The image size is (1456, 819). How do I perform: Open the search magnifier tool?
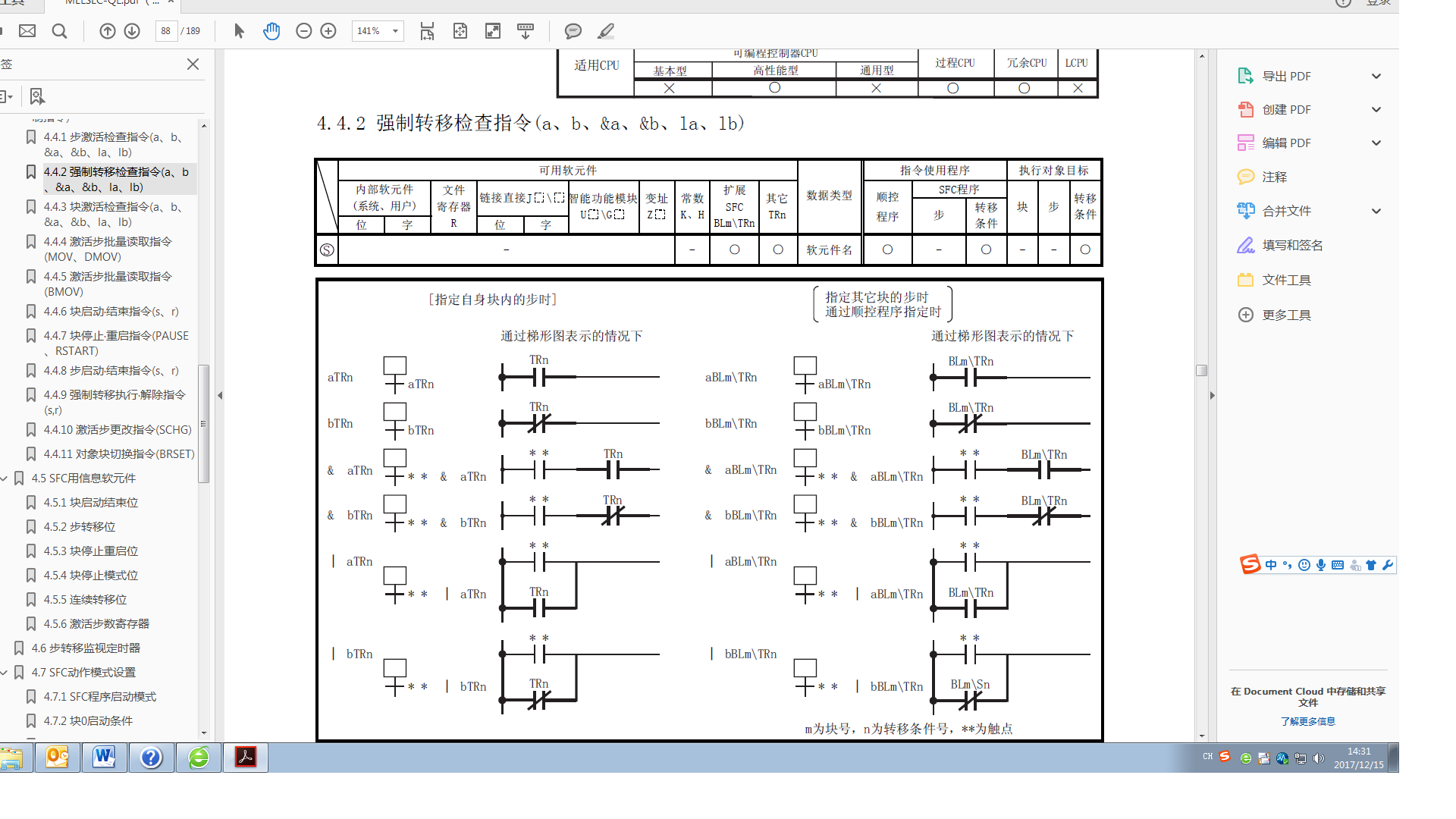click(59, 31)
